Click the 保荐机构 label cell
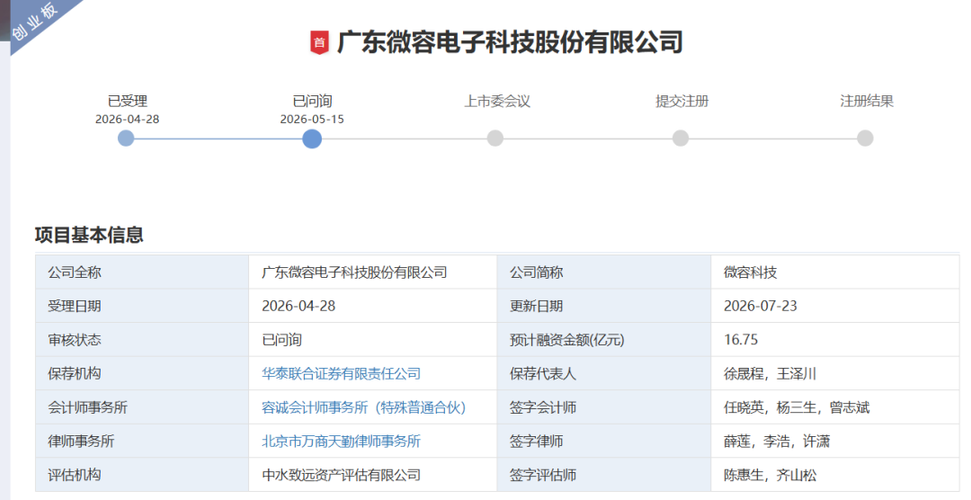Image resolution: width=971 pixels, height=500 pixels. (142, 374)
